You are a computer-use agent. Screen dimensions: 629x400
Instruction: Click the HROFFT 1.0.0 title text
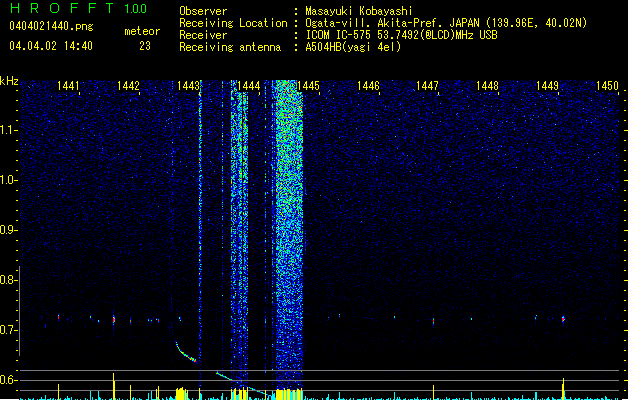(x=78, y=8)
